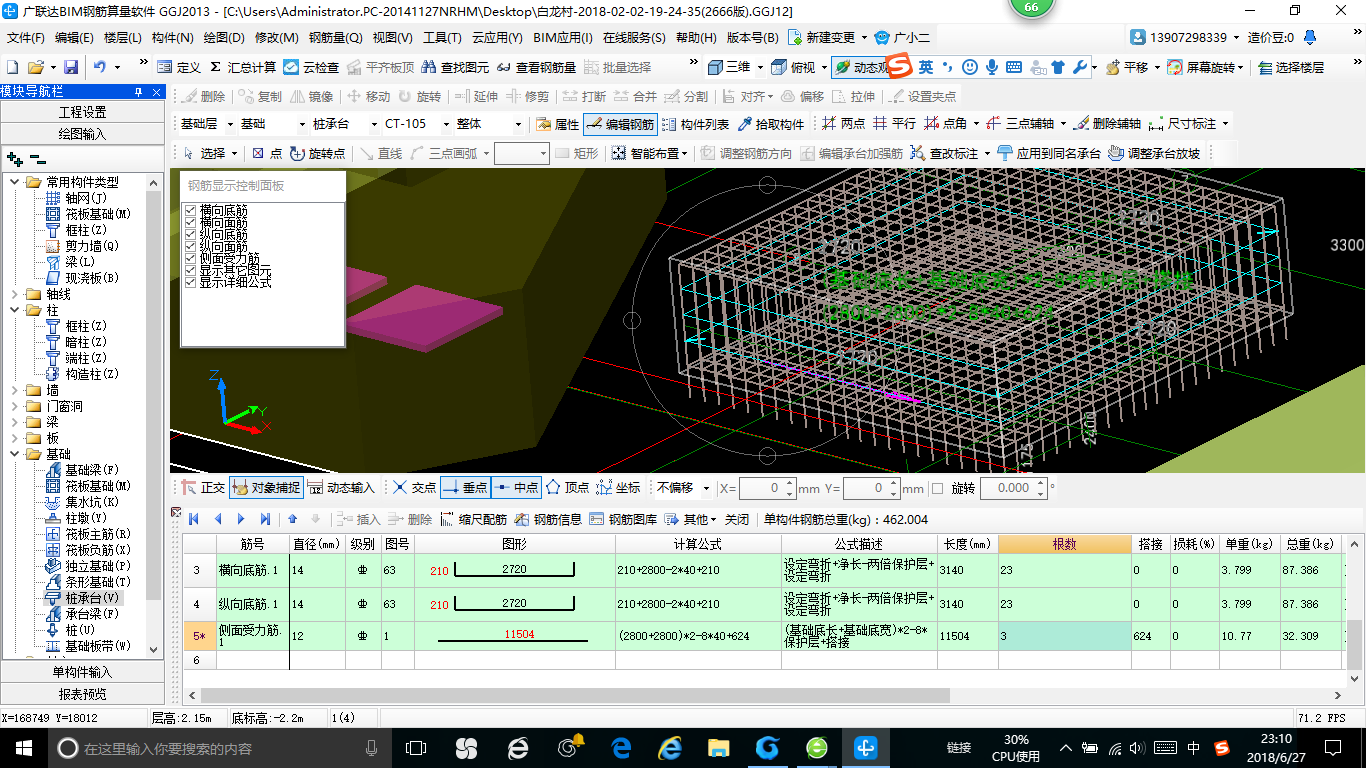Screen dimensions: 1366x768
Task: Collapse the 常用构件类型 tree node
Action: click(x=14, y=182)
